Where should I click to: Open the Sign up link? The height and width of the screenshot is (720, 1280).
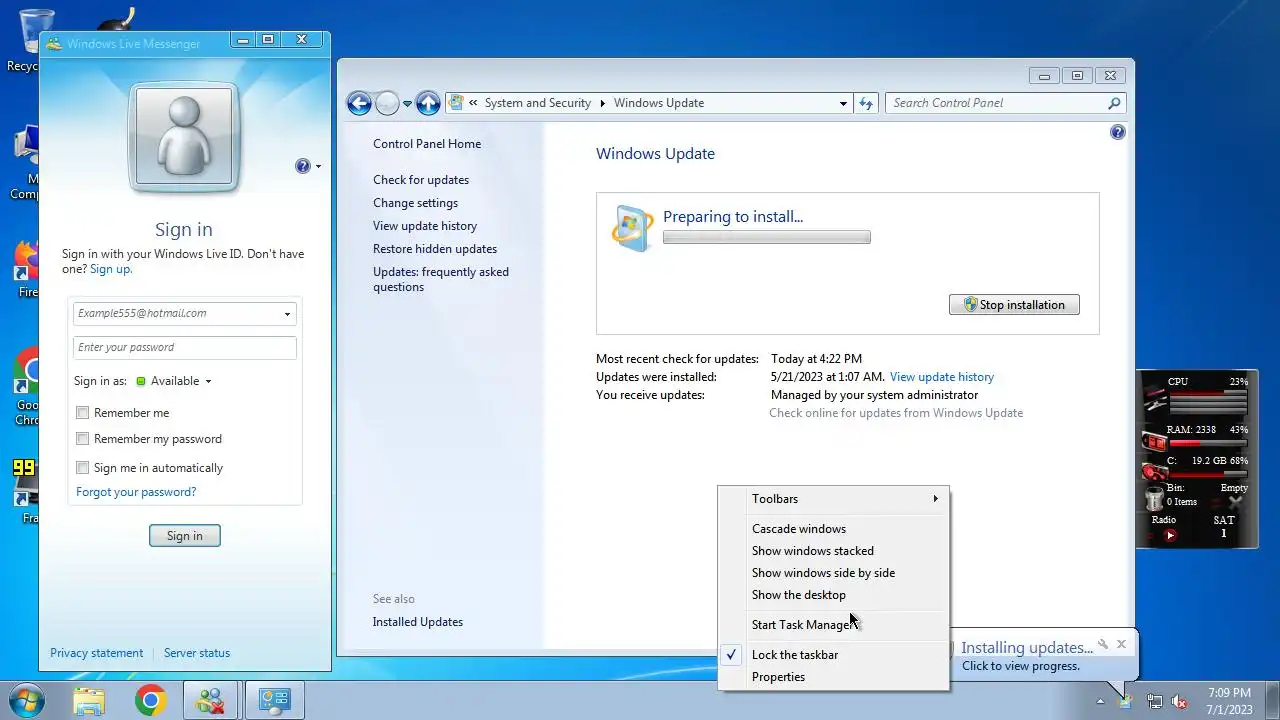click(x=110, y=269)
